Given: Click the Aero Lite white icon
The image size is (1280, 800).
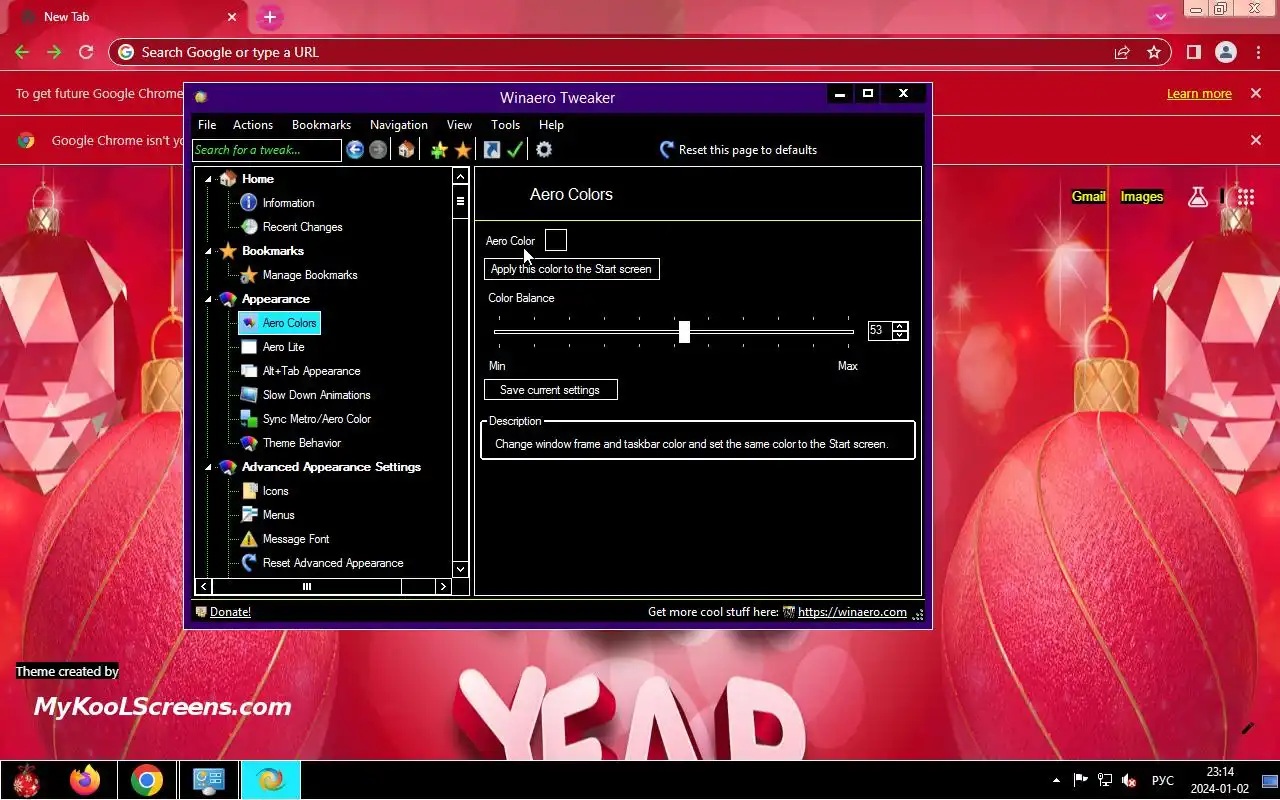Looking at the screenshot, I should (x=249, y=347).
